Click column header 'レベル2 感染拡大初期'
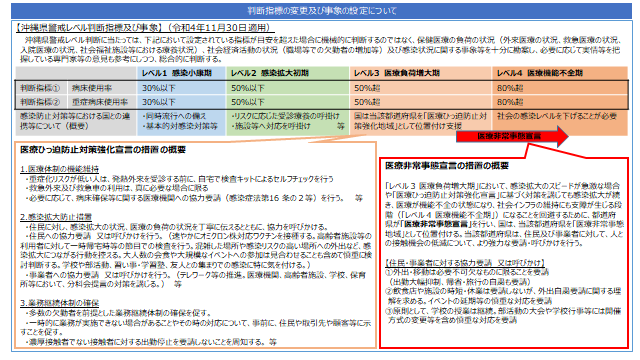The width and height of the screenshot is (640, 360). coord(269,73)
